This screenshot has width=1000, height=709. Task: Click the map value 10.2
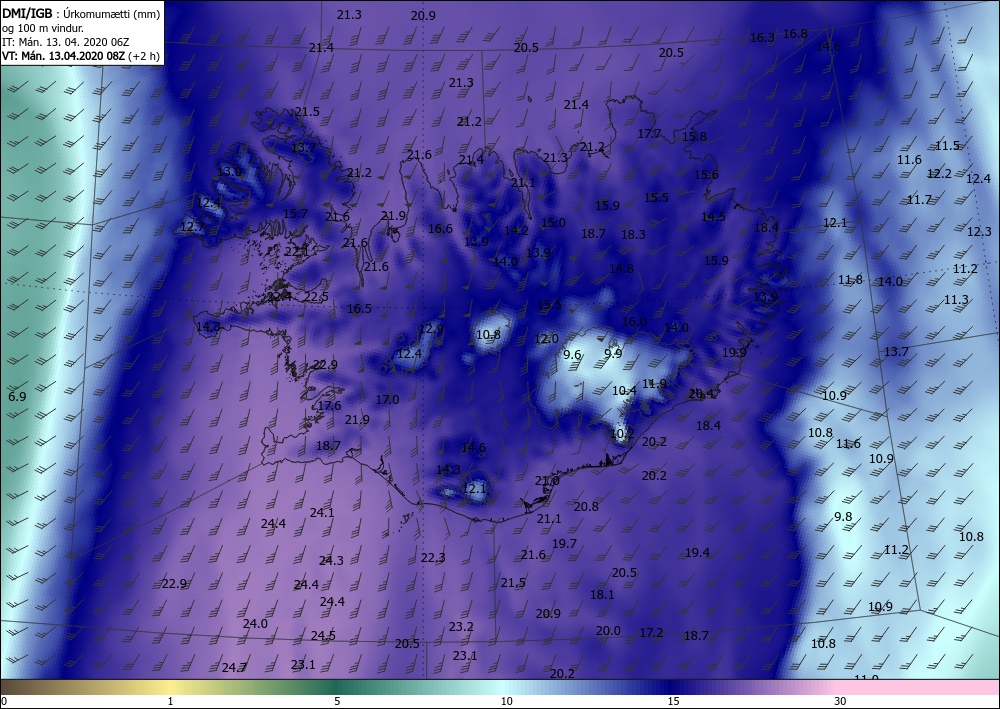[622, 434]
